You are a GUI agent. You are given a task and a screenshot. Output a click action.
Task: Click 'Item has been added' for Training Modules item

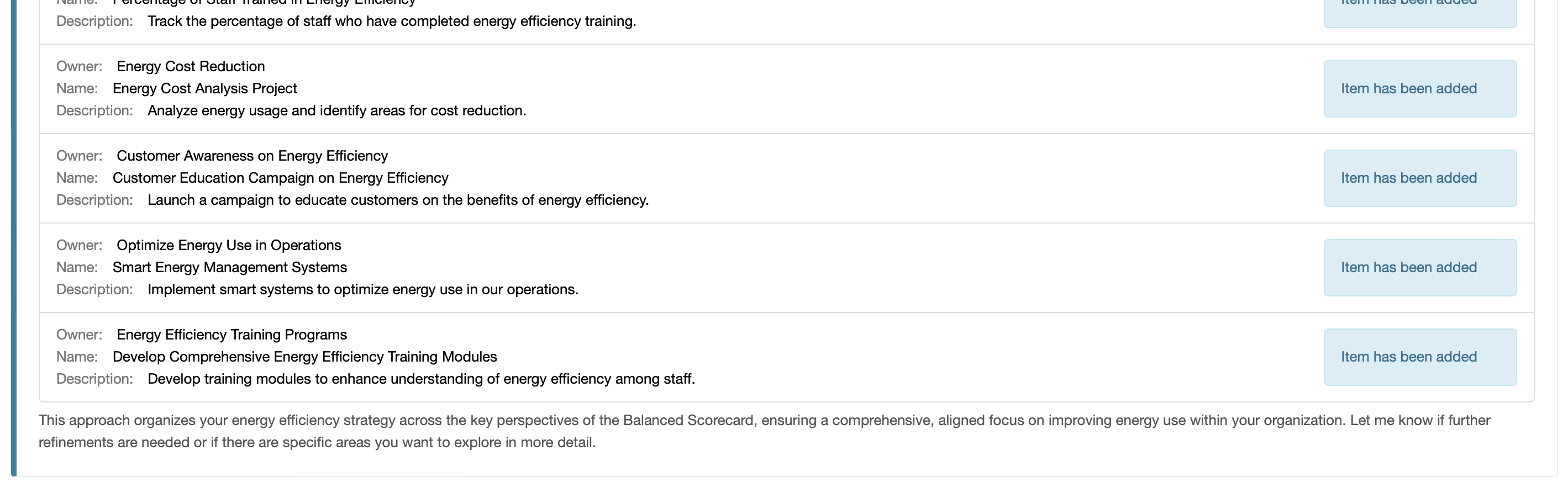(x=1419, y=357)
